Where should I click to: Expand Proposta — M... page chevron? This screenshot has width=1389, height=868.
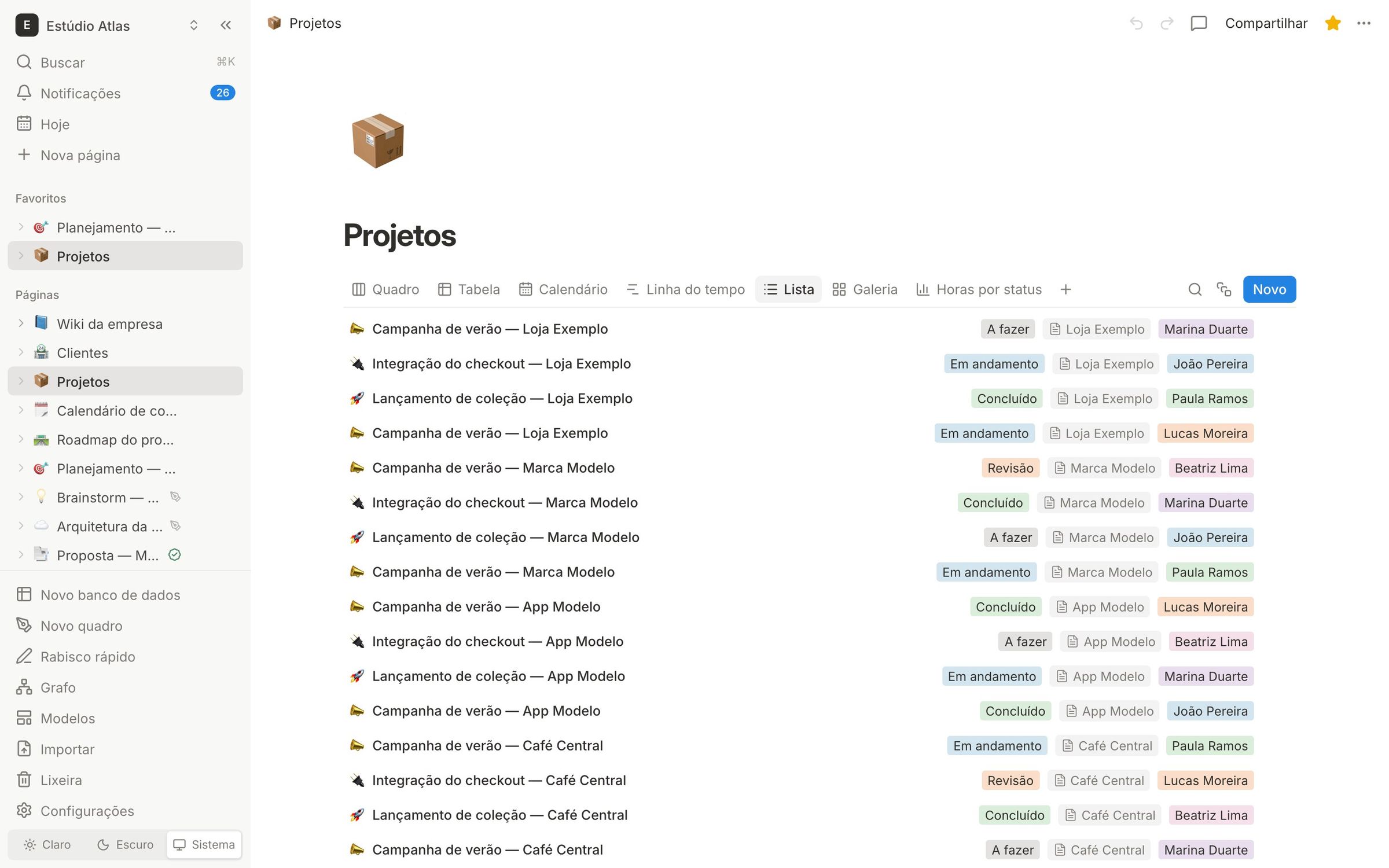click(21, 555)
